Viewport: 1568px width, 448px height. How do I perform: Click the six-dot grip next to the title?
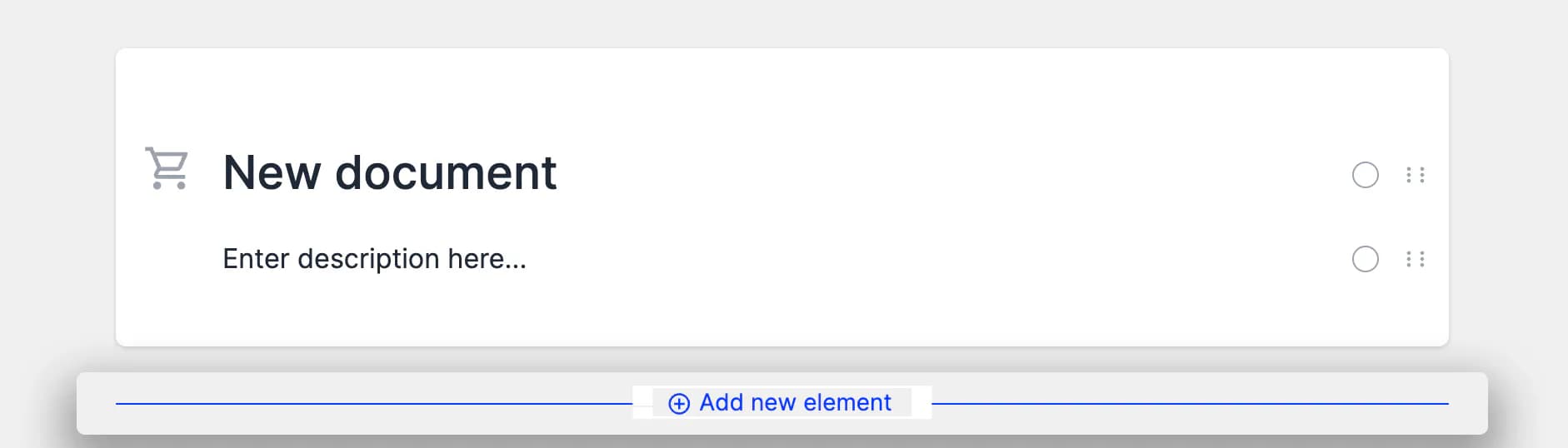1415,175
